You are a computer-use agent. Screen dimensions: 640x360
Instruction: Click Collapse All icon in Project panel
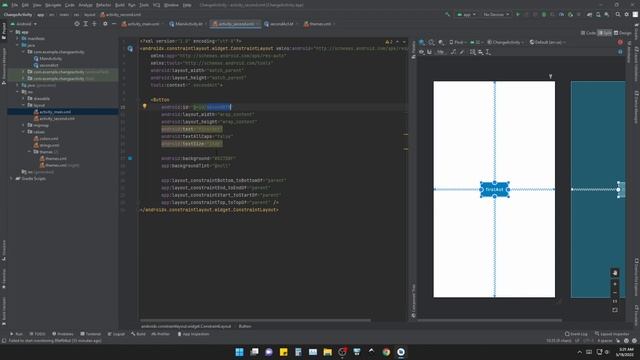coord(94,24)
